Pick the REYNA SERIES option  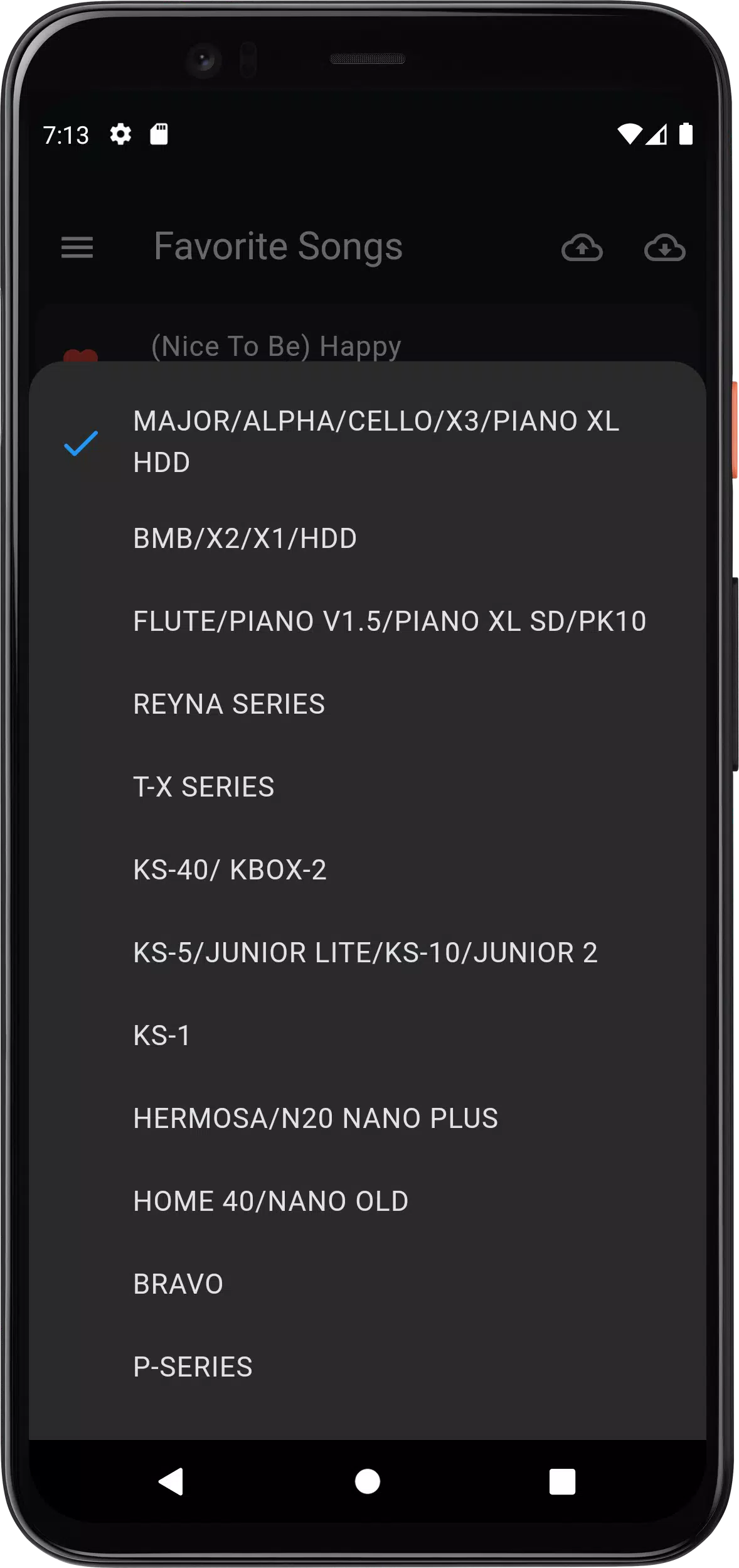coord(368,704)
